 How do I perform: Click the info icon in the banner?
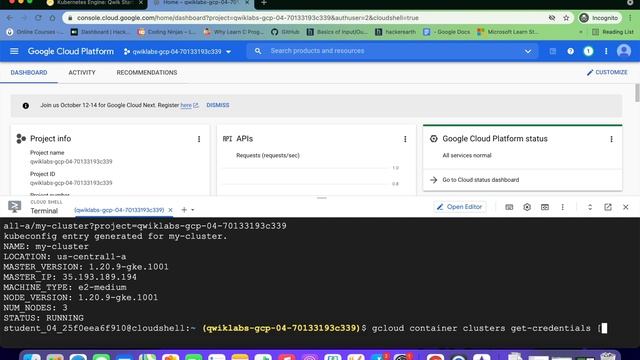pos(26,106)
